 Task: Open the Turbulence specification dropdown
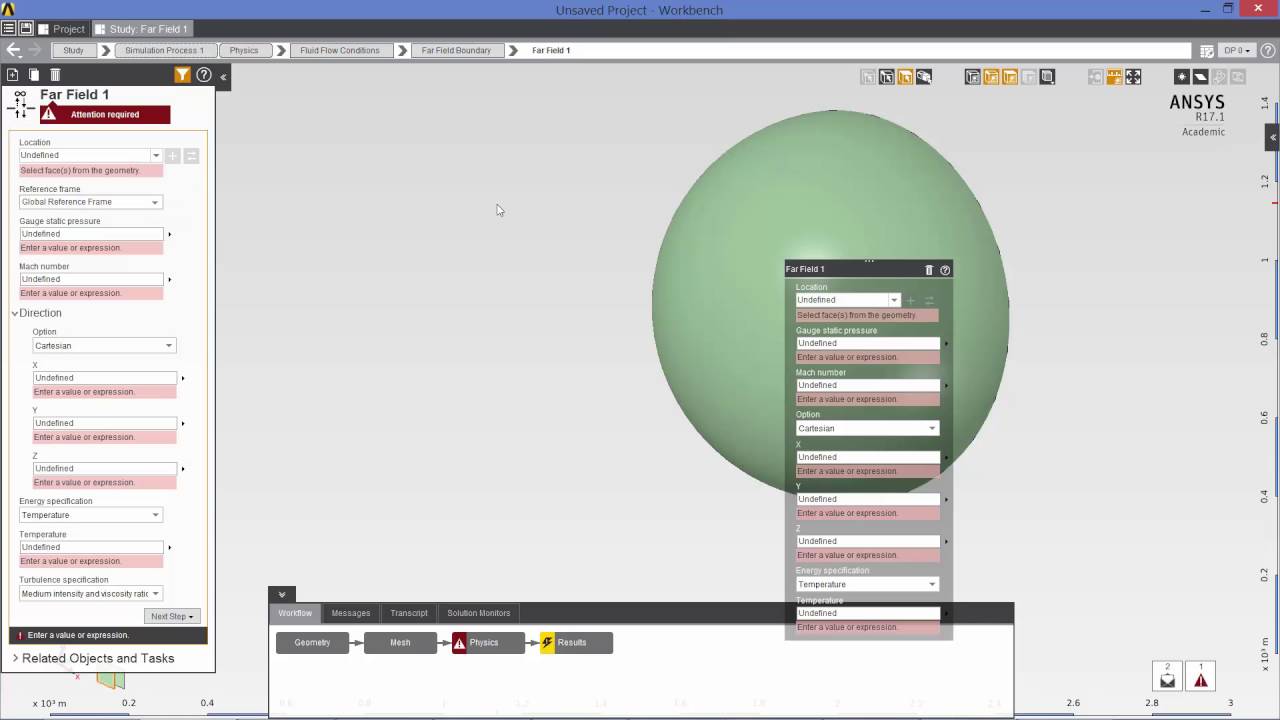click(90, 593)
